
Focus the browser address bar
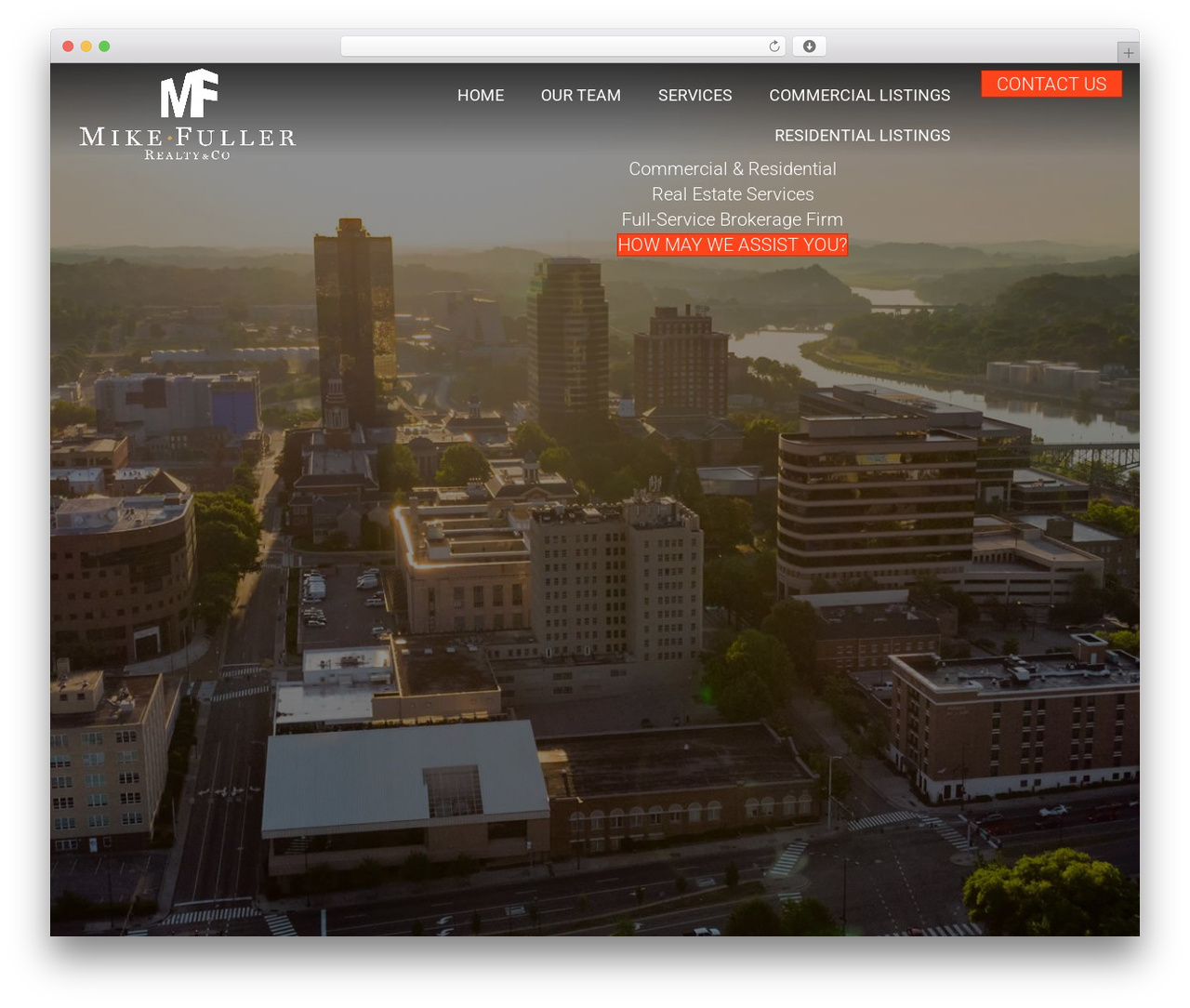click(563, 46)
